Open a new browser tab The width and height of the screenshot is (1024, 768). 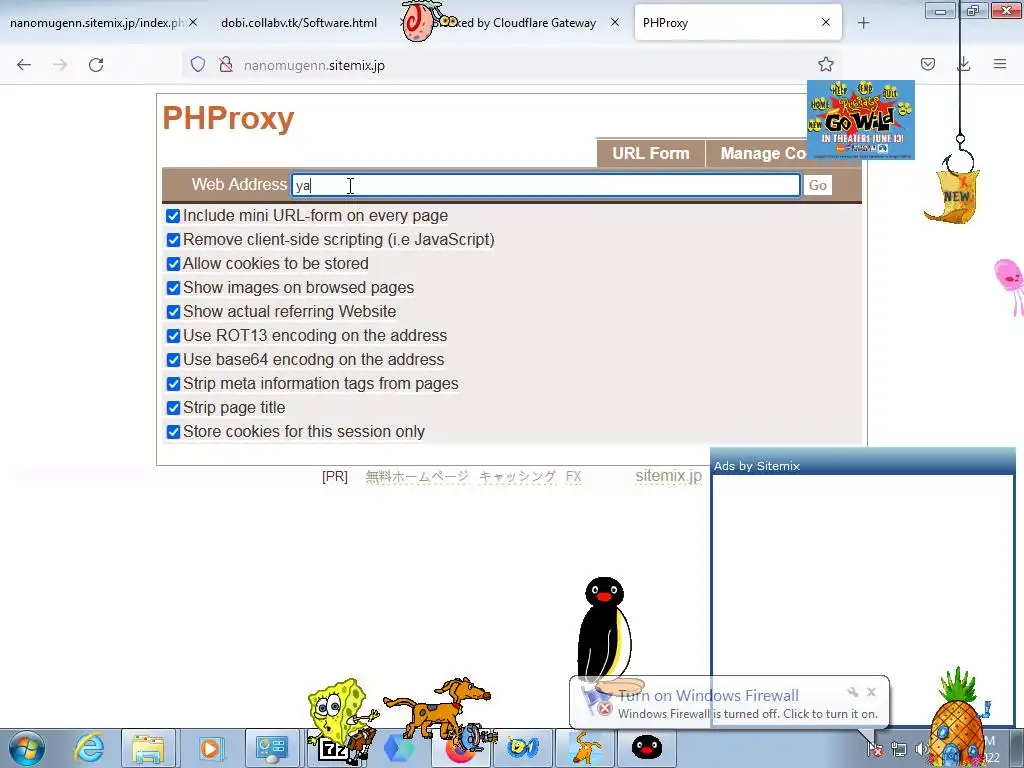(x=863, y=23)
